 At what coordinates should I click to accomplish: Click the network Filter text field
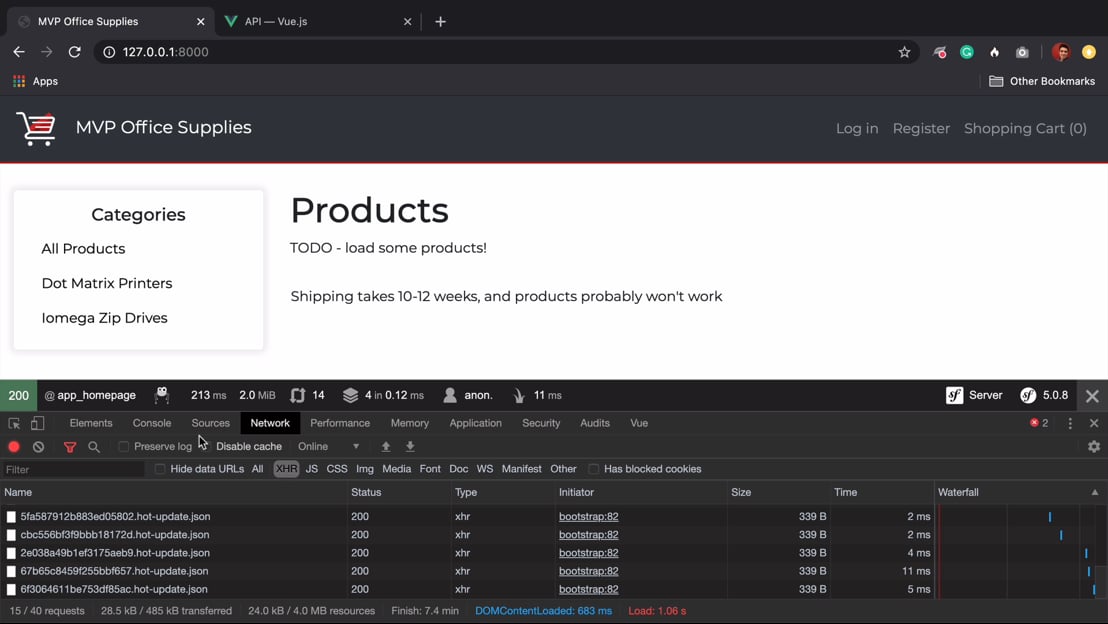pos(72,469)
